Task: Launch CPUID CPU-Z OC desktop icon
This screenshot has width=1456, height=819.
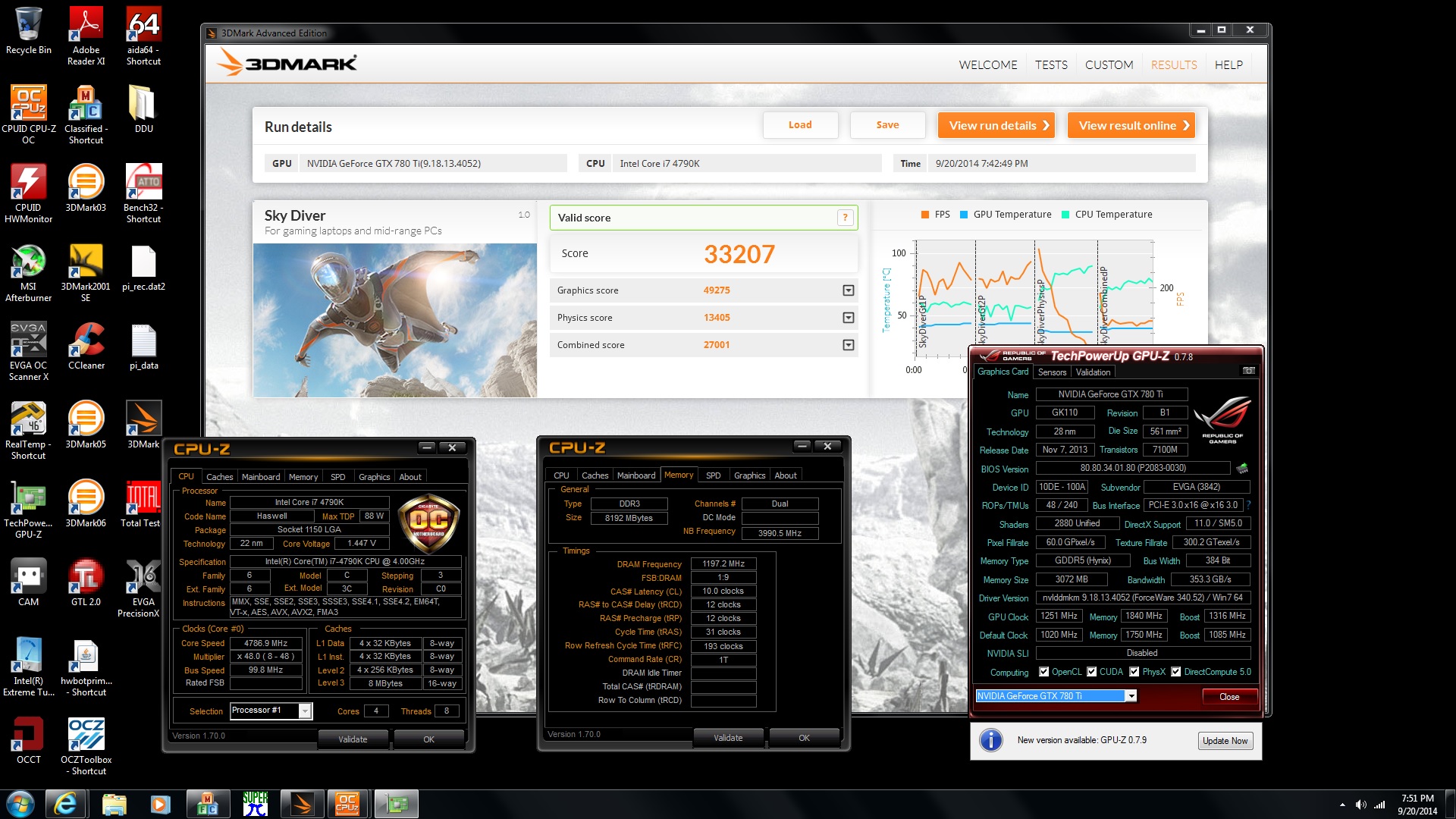Action: point(29,115)
